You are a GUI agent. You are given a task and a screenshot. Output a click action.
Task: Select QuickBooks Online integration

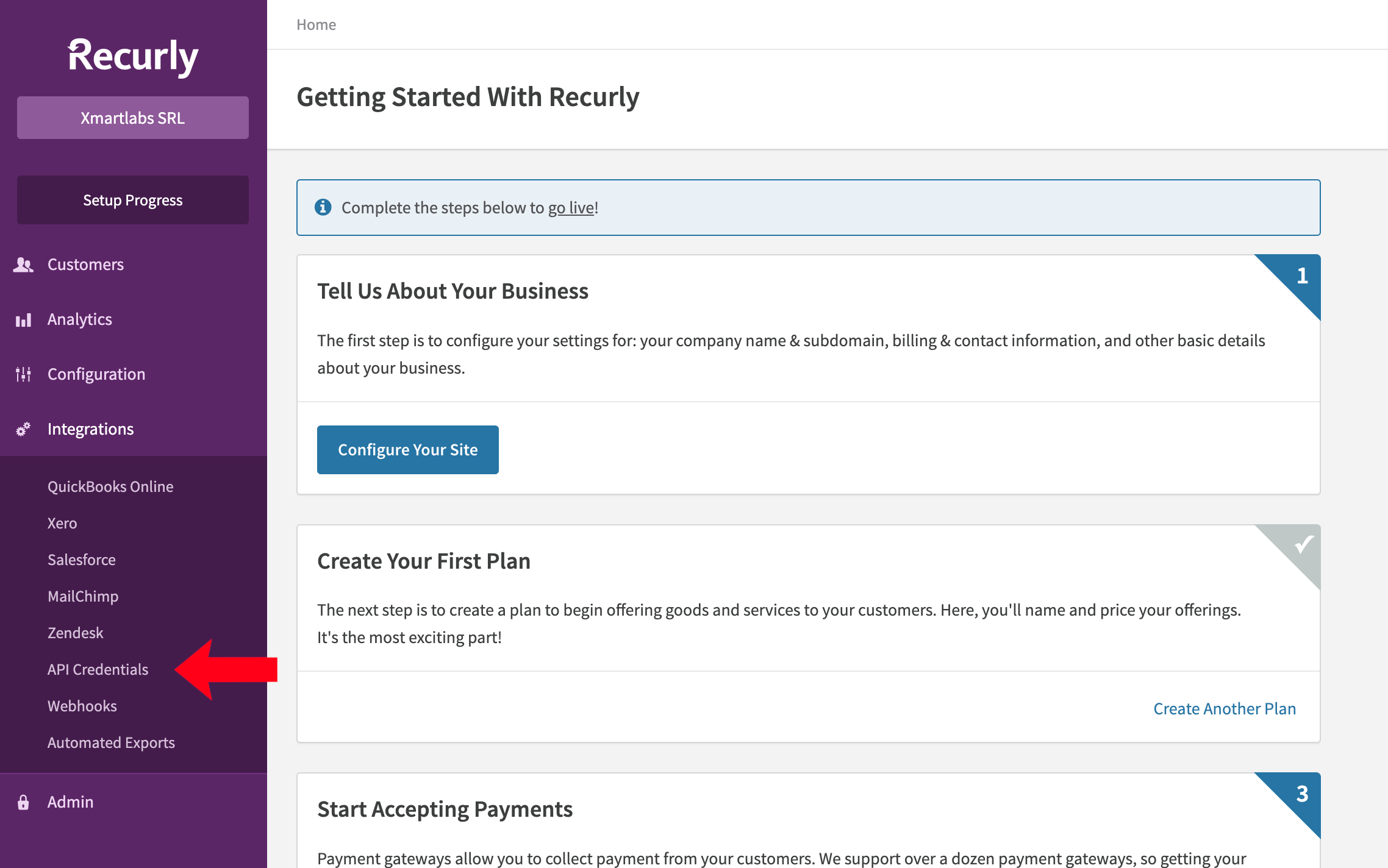pos(110,486)
